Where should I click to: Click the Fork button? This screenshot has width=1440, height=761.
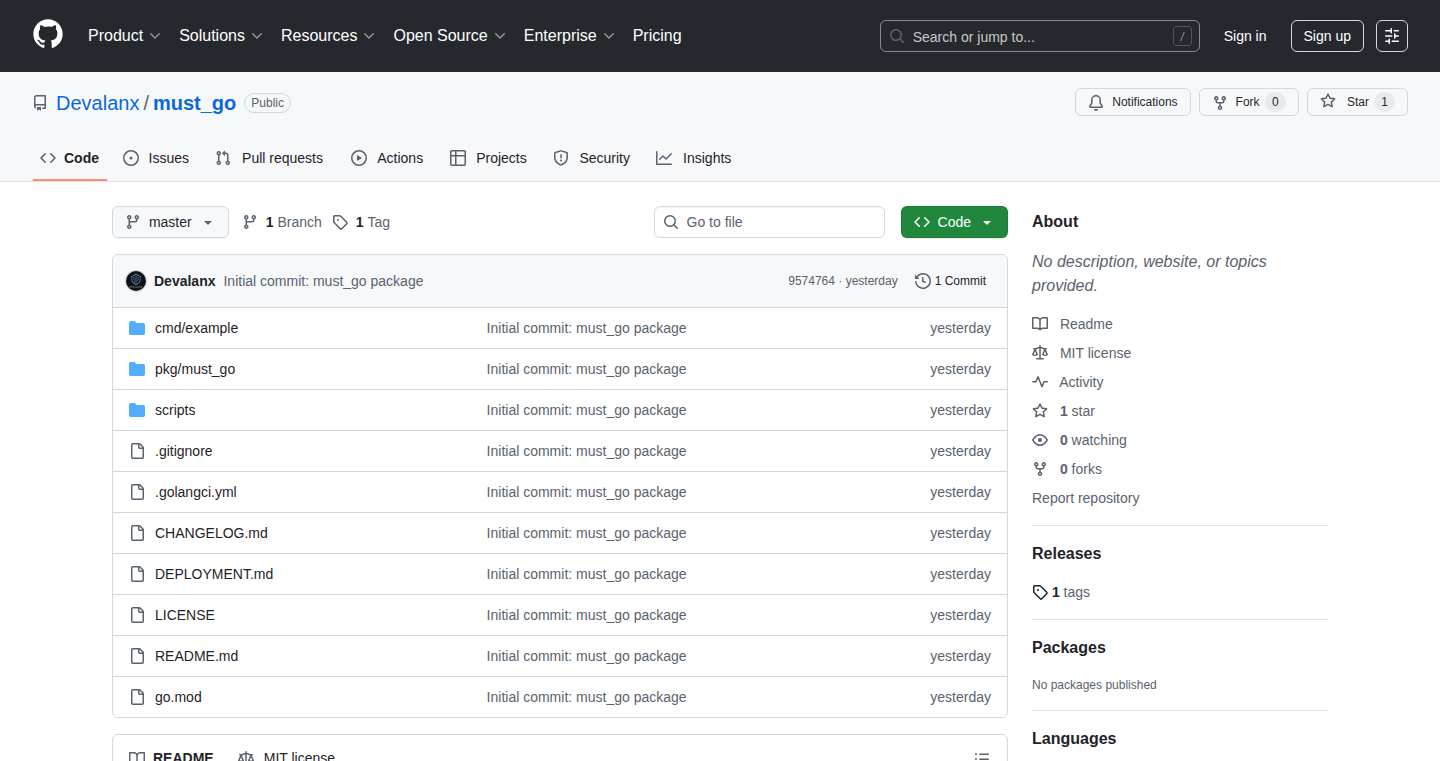(1248, 102)
